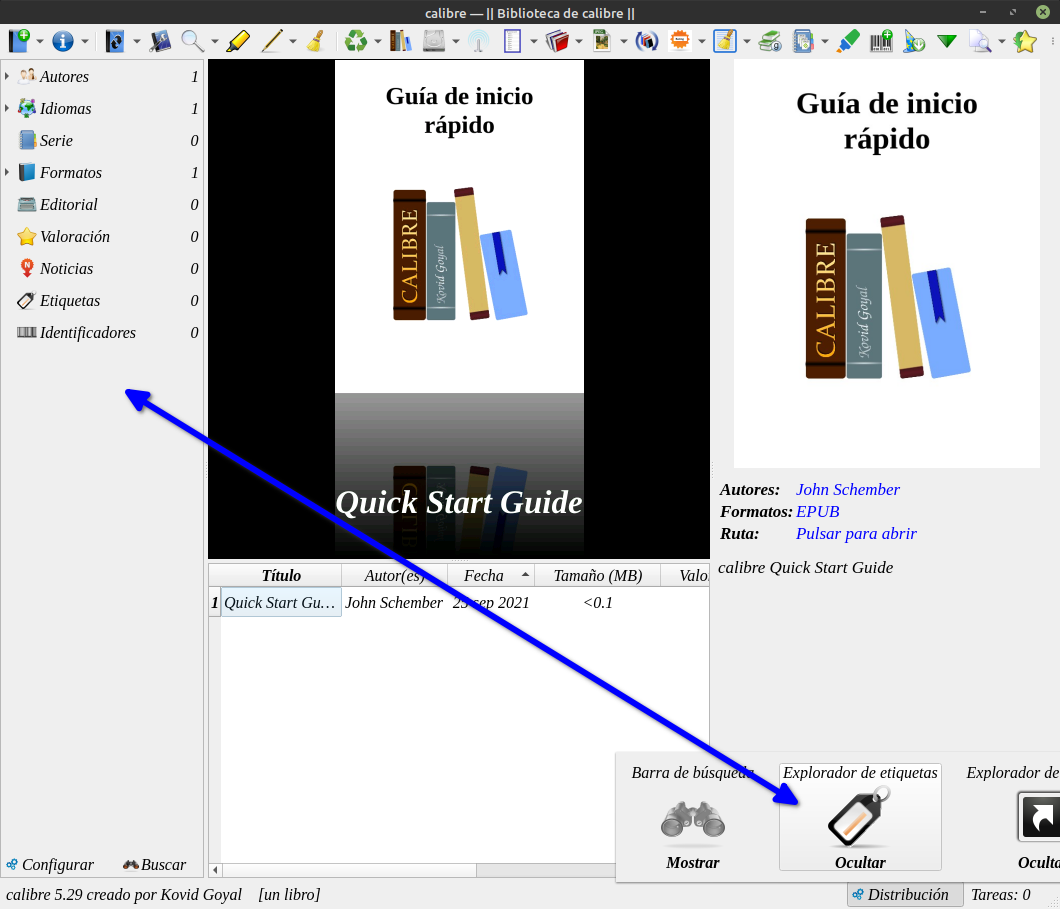This screenshot has height=909, width=1060.
Task: Click the green recycle Remove books icon
Action: click(x=356, y=41)
